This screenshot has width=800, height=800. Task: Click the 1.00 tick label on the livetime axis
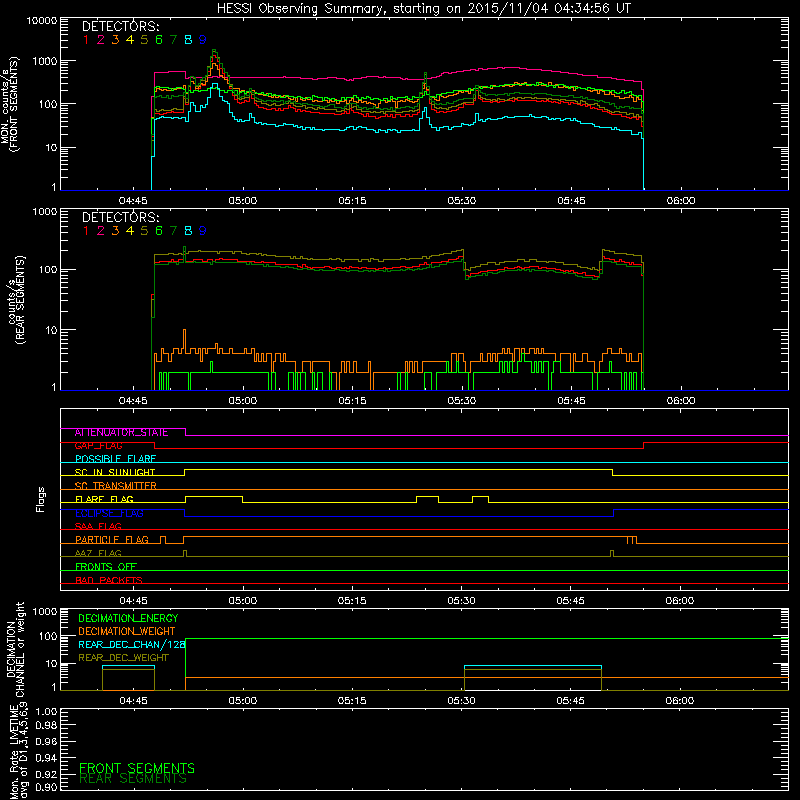[x=46, y=712]
